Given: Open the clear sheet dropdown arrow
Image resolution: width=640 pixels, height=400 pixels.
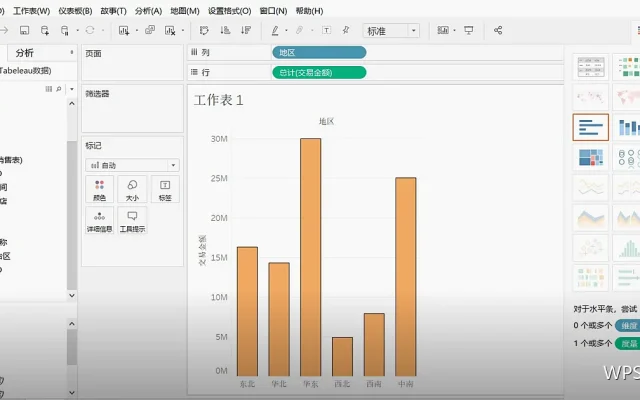Looking at the screenshot, I should pos(182,30).
